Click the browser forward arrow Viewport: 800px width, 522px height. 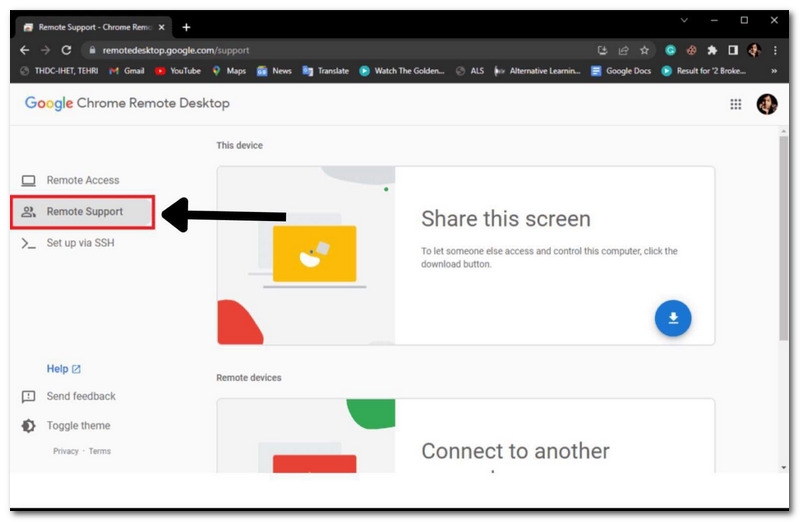pyautogui.click(x=45, y=50)
